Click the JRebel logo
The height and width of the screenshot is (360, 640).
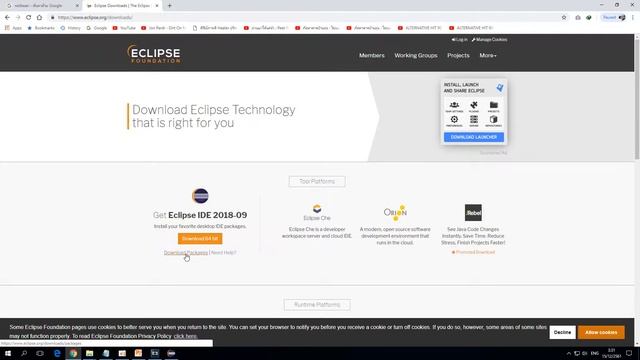(473, 213)
